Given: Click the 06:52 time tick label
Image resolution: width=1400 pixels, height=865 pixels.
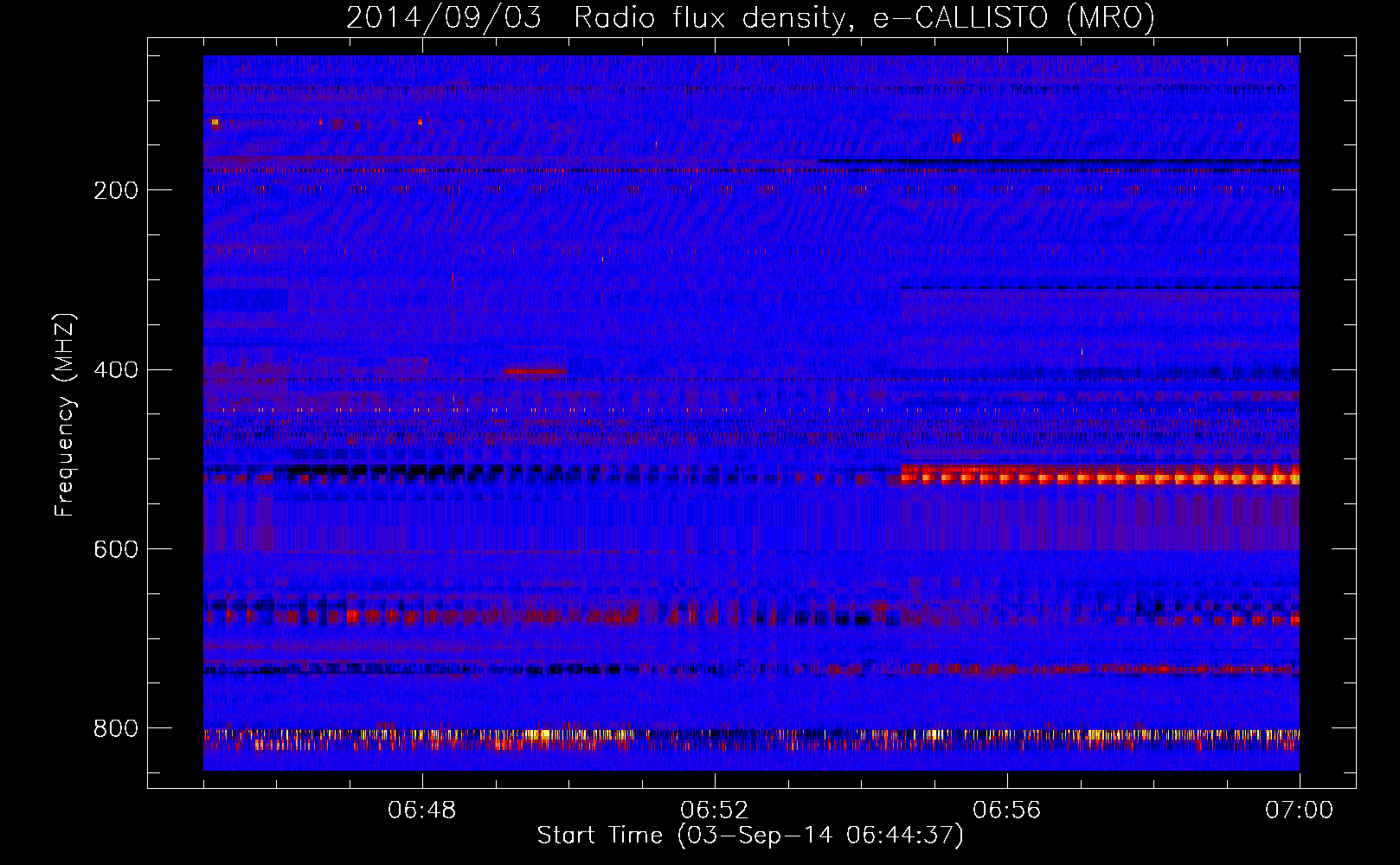Looking at the screenshot, I should pos(715,811).
